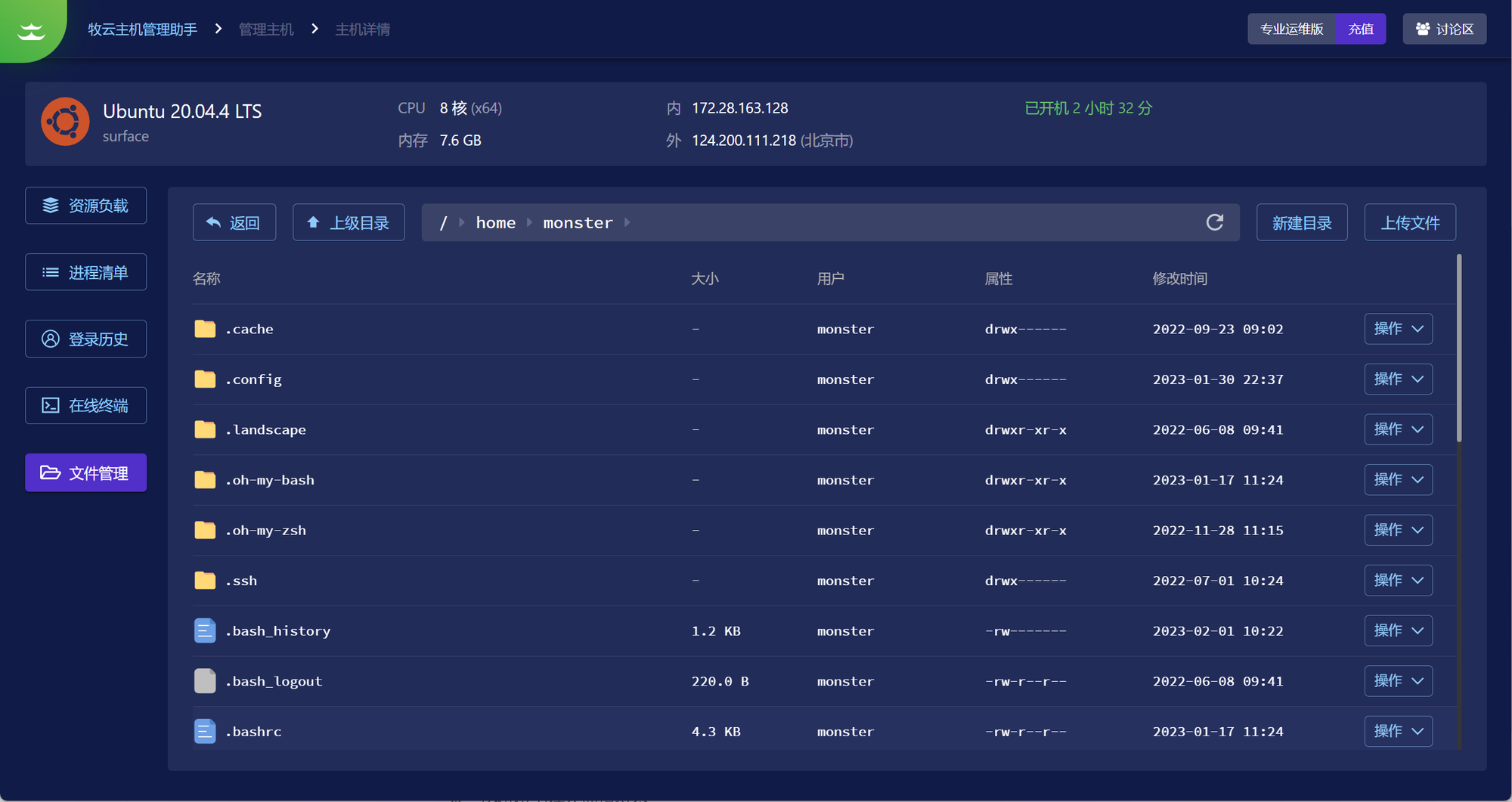This screenshot has width=1512, height=802.
Task: Click the .bash_history file icon
Action: (205, 630)
